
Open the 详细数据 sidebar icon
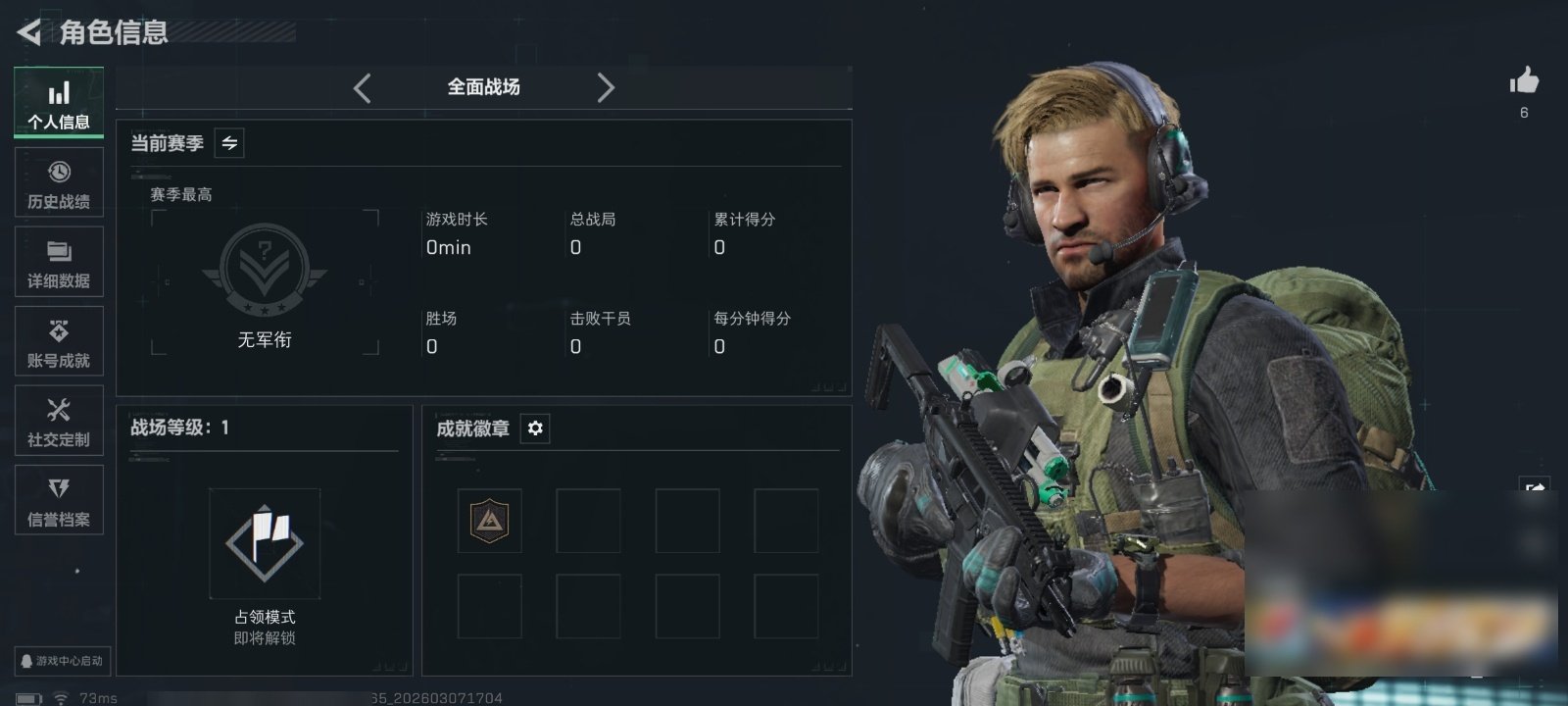coord(59,263)
